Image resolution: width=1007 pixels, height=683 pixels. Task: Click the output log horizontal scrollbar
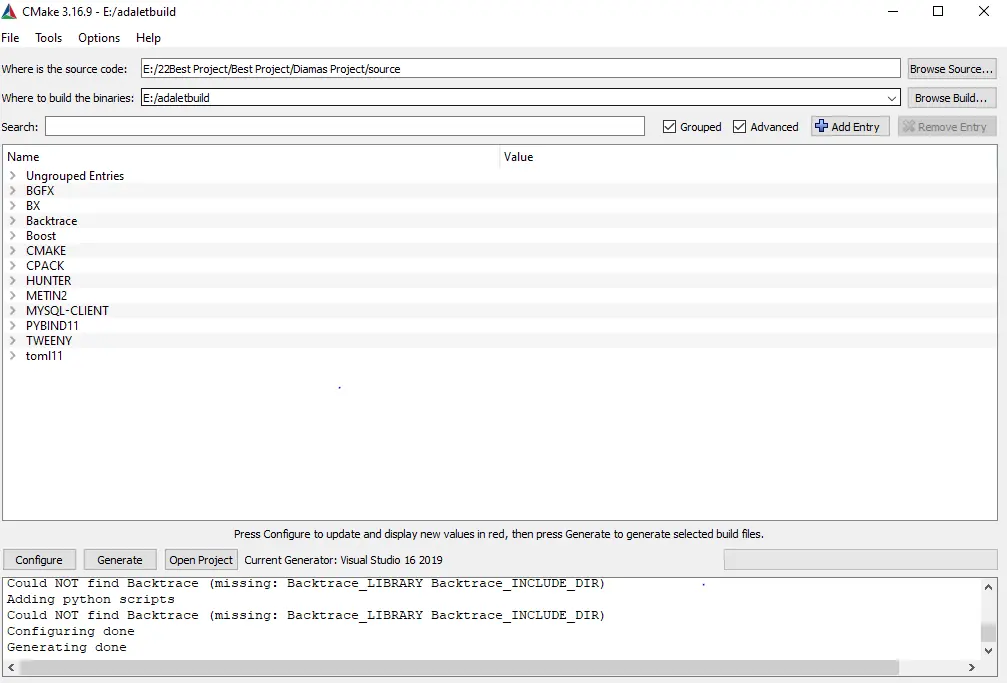(459, 667)
